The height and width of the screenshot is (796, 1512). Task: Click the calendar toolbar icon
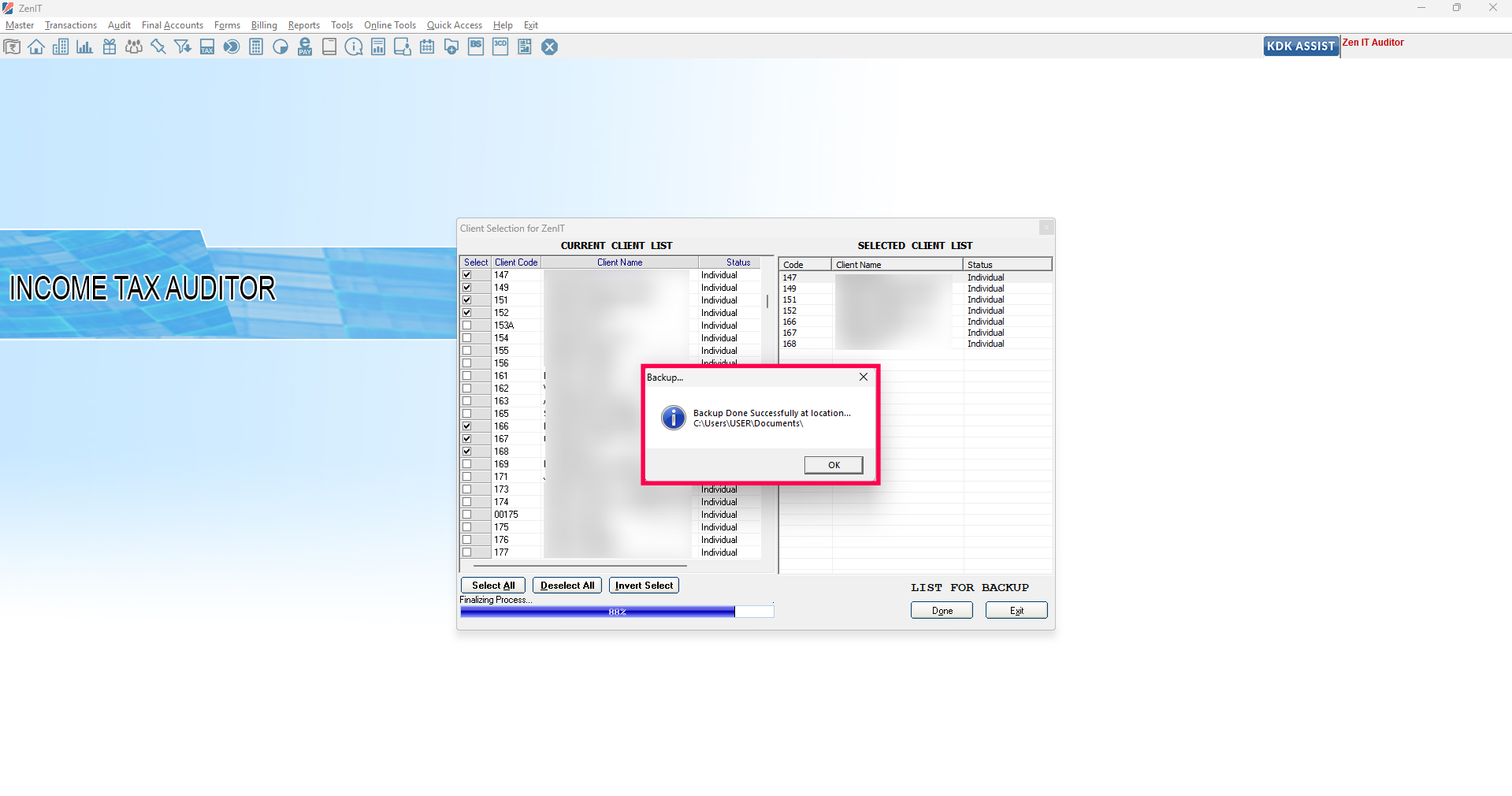[x=427, y=47]
